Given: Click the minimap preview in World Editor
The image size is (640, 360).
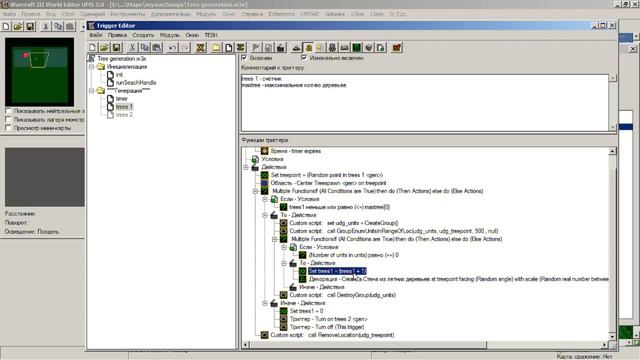Looking at the screenshot, I should point(40,72).
